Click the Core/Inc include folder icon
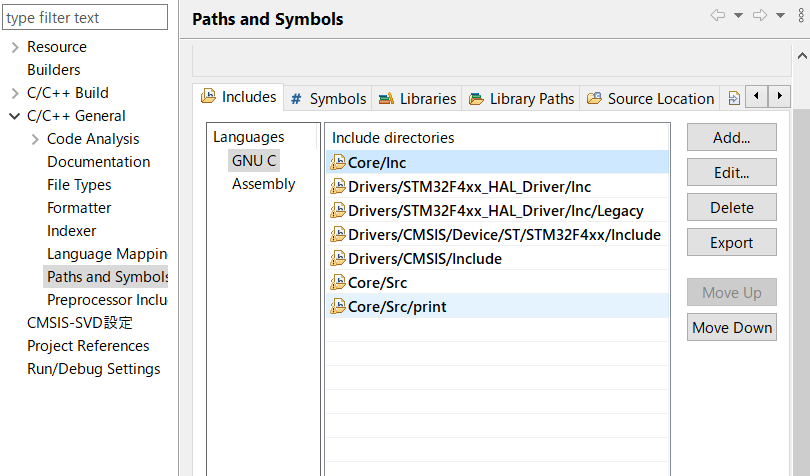The width and height of the screenshot is (810, 476). [x=338, y=163]
